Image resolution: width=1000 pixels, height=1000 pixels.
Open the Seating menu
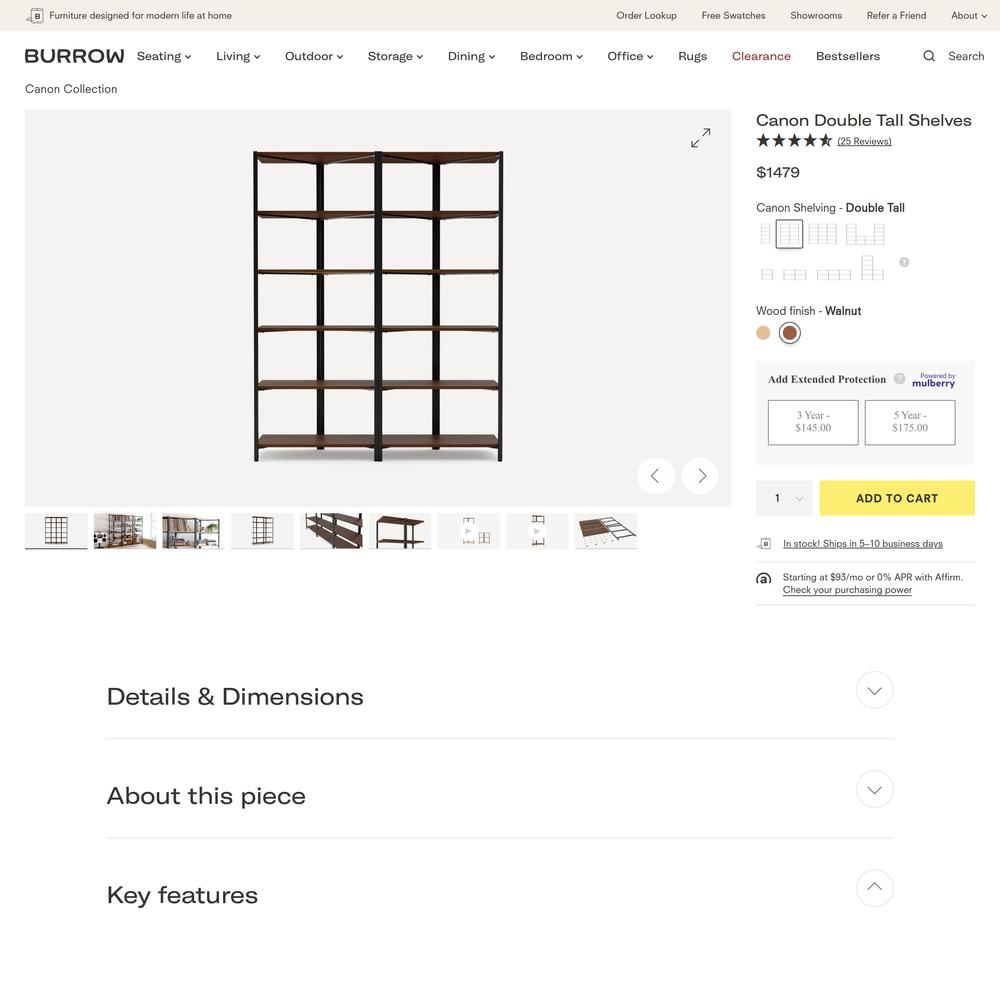click(164, 56)
